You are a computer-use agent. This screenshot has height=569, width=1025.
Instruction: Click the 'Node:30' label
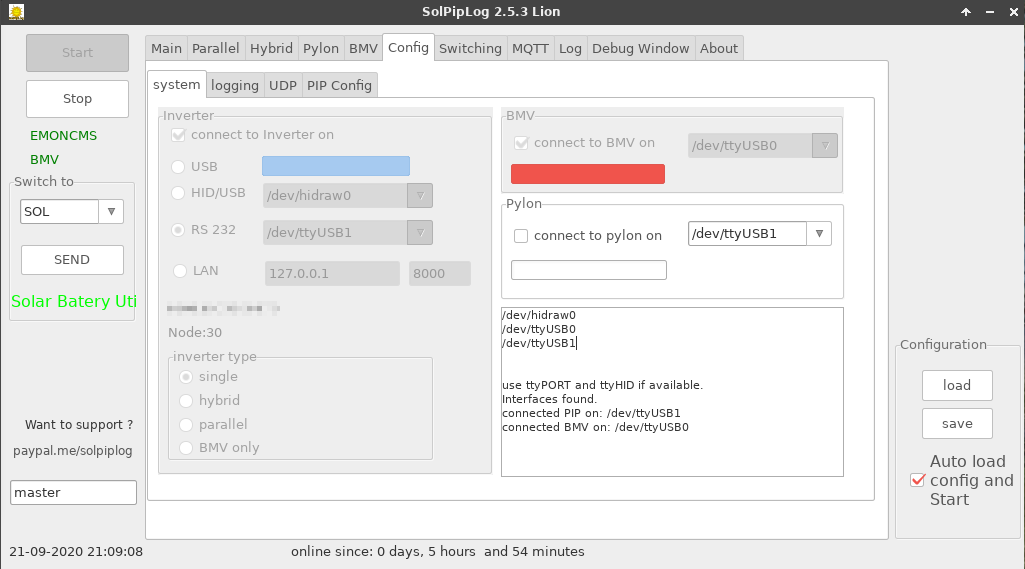pyautogui.click(x=195, y=332)
